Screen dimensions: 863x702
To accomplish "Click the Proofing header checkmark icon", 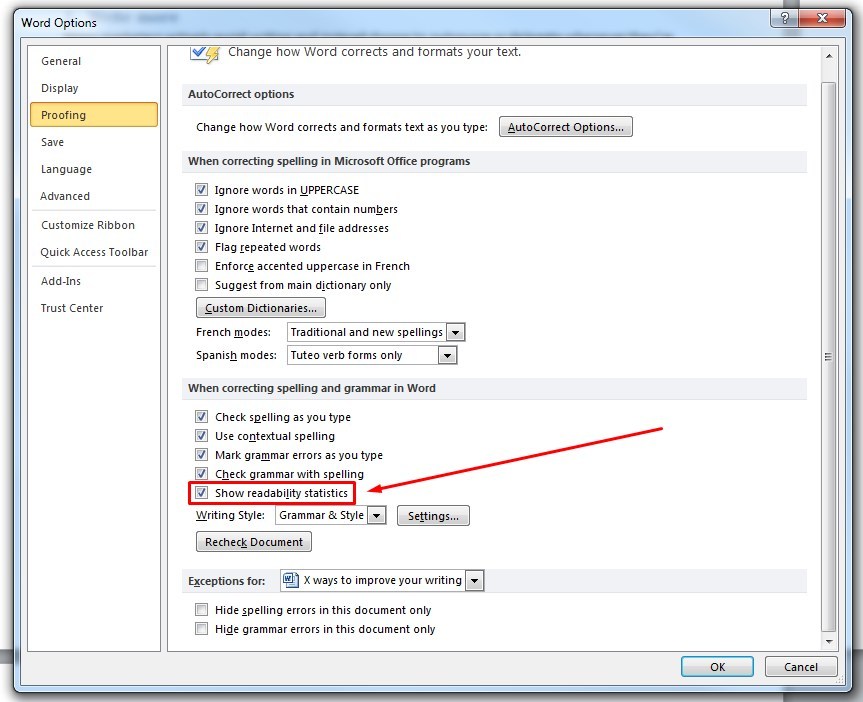I will [205, 54].
